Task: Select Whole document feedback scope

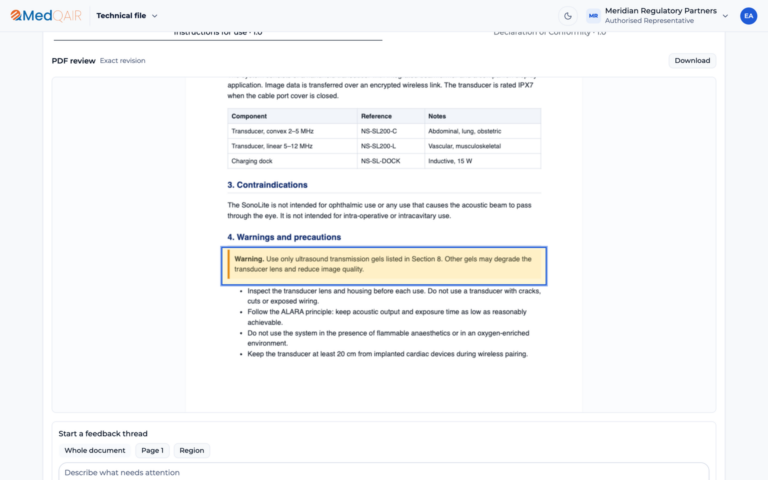Action: tap(95, 450)
